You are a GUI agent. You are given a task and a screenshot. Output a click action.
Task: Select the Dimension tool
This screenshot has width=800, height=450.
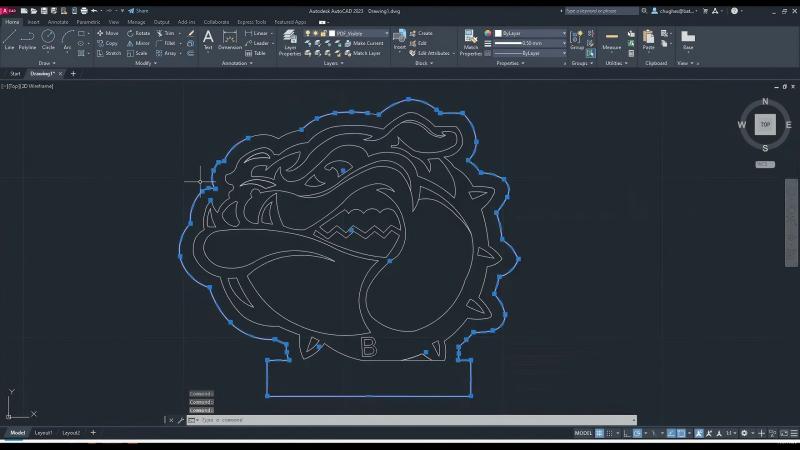coord(230,39)
